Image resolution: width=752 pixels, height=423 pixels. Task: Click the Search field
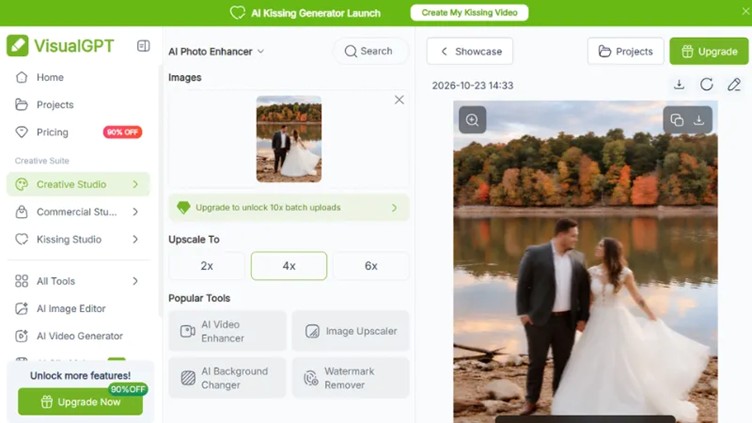(370, 51)
